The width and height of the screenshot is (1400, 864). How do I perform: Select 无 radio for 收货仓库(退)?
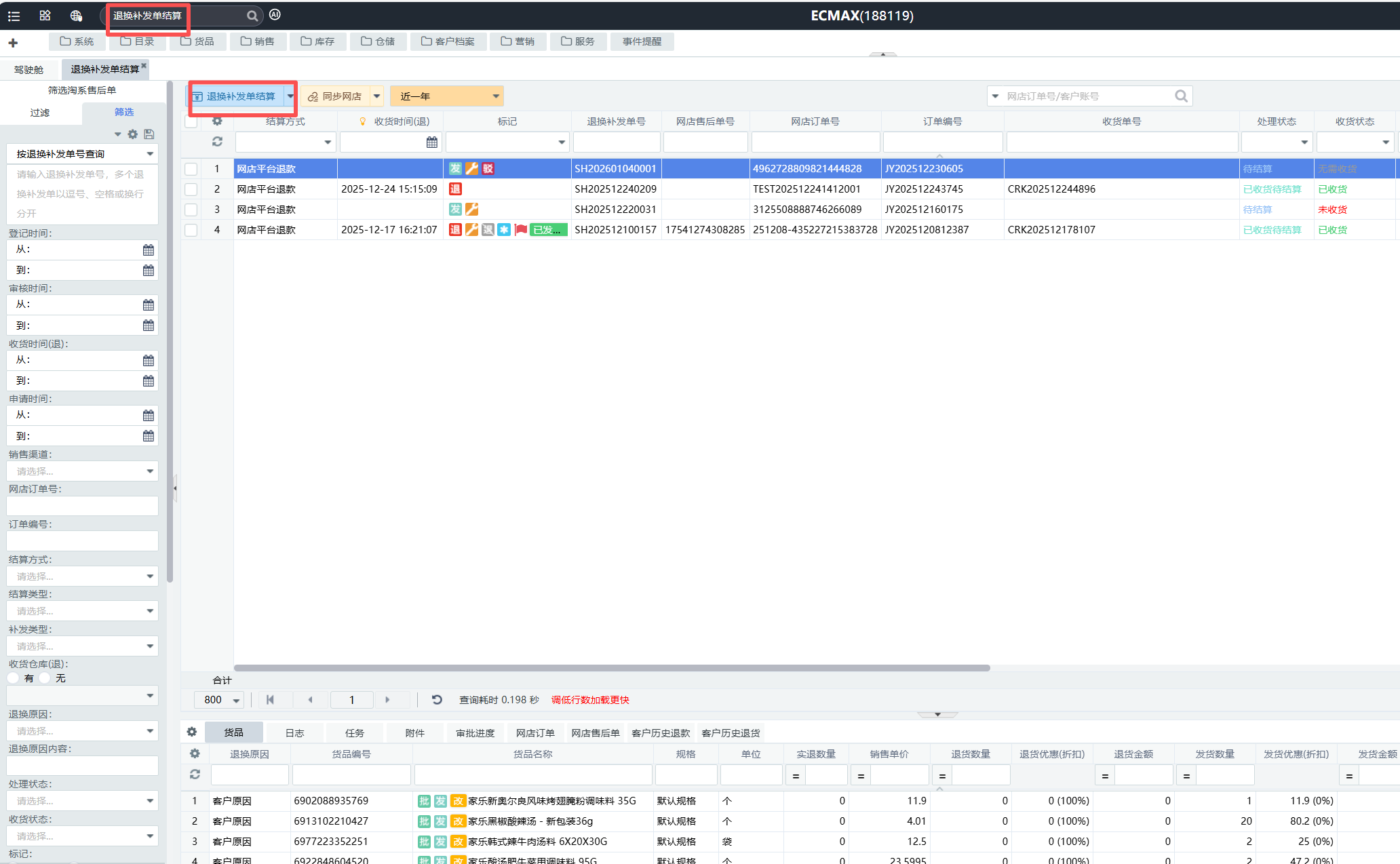pyautogui.click(x=45, y=678)
